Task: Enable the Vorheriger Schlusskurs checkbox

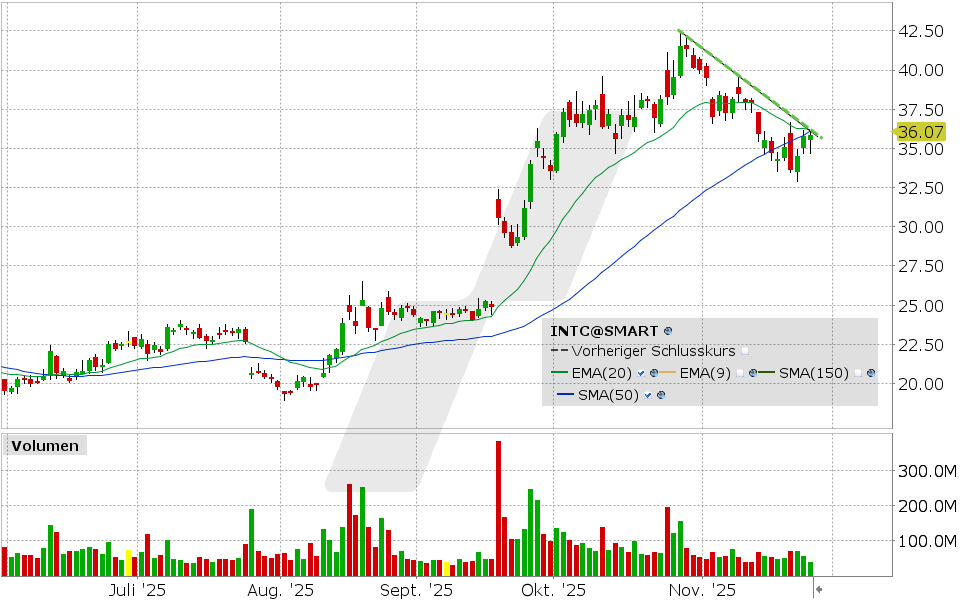Action: [x=745, y=351]
